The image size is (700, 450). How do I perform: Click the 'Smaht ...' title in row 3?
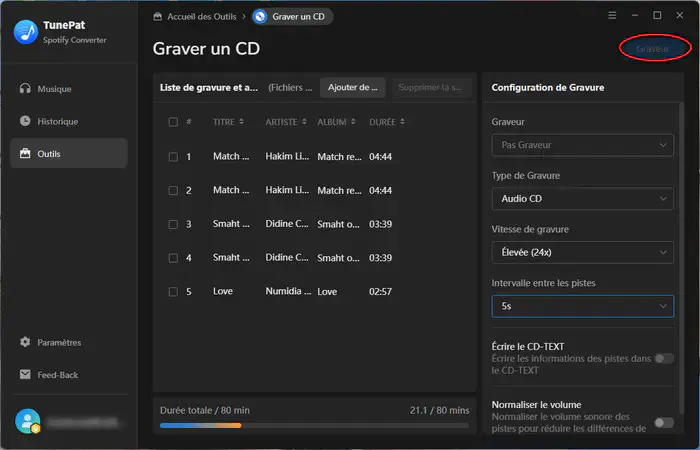(x=231, y=224)
